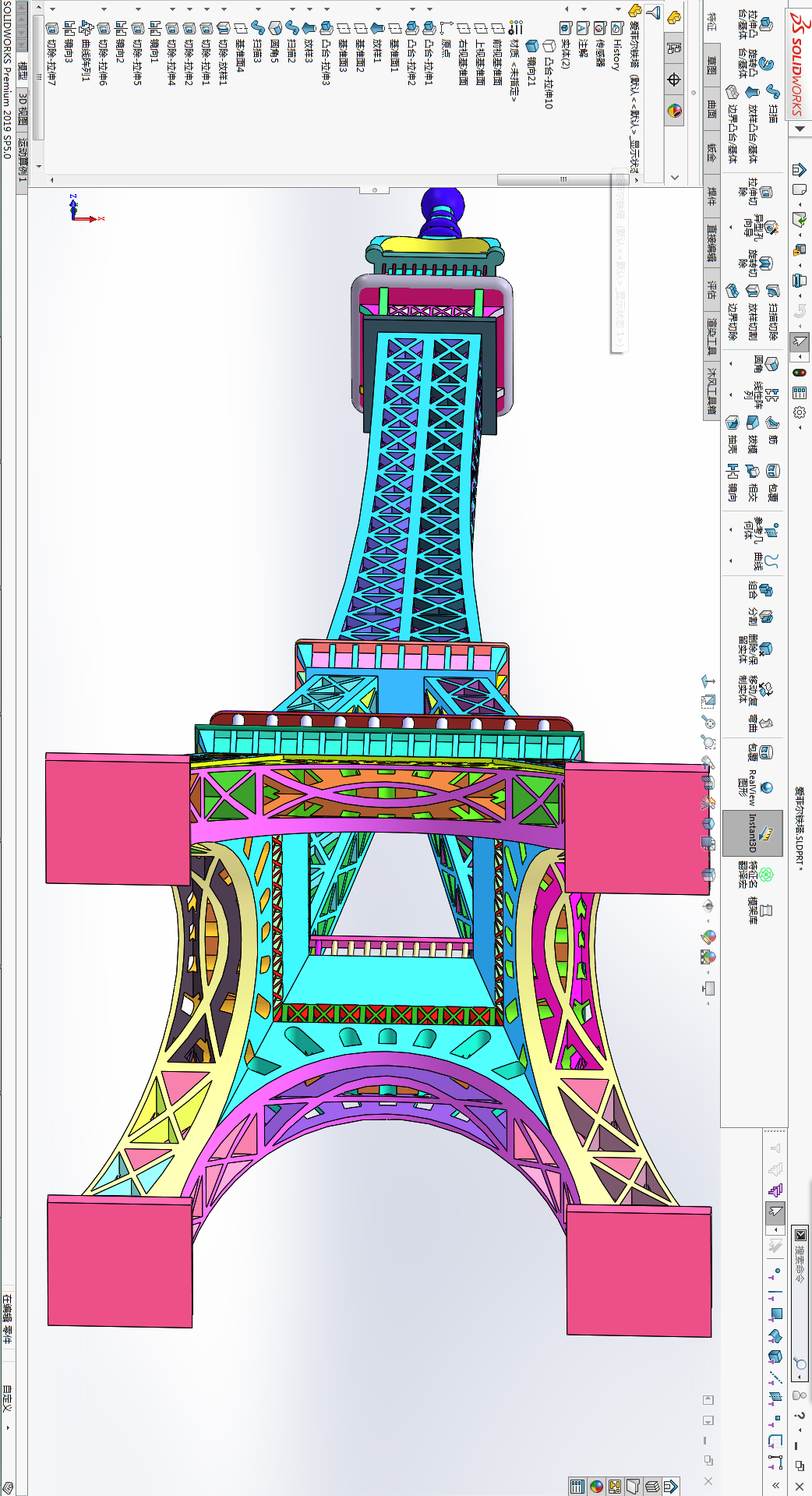This screenshot has width=812, height=1496.
Task: Toggle hide/show items eye icon in view toolbar
Action: 708,906
